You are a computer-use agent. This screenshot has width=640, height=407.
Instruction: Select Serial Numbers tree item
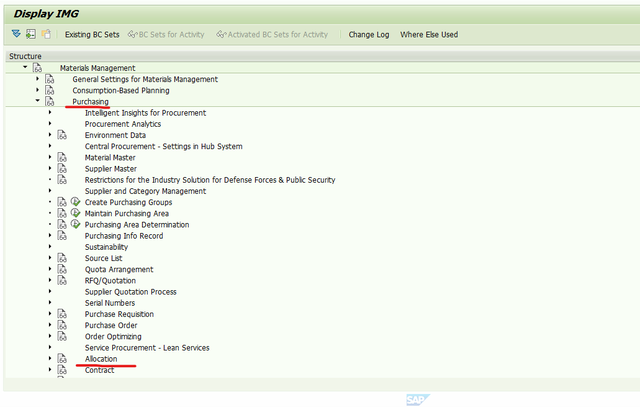[x=110, y=302]
